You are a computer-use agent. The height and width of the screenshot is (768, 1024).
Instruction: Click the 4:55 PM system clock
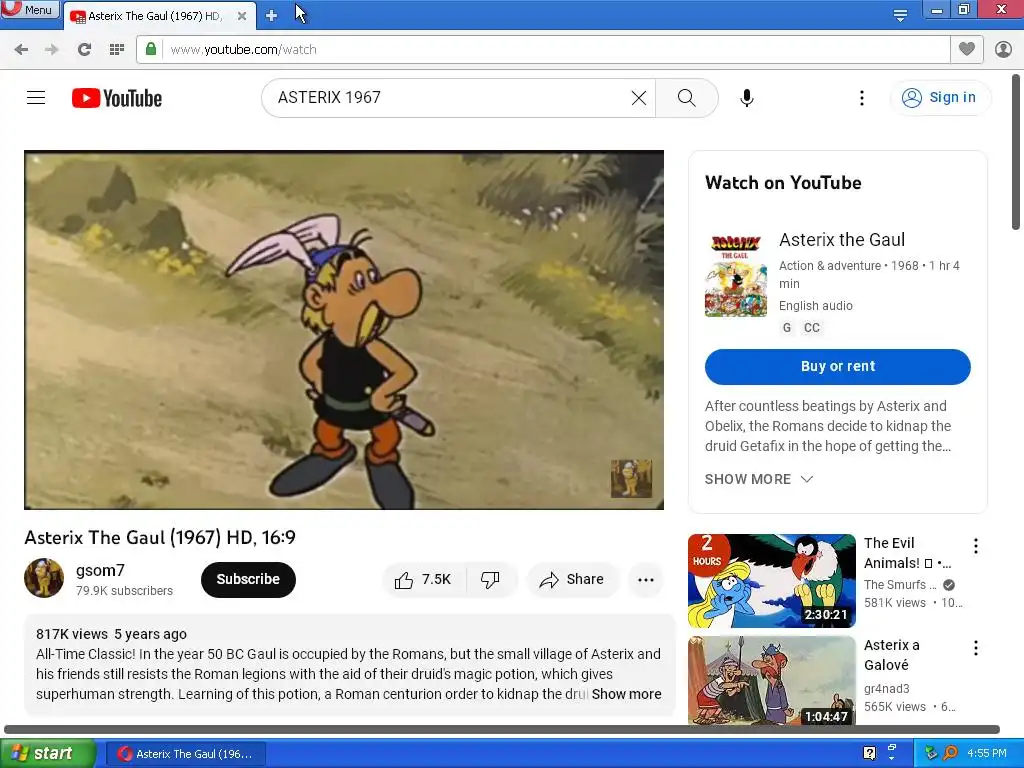(x=987, y=753)
